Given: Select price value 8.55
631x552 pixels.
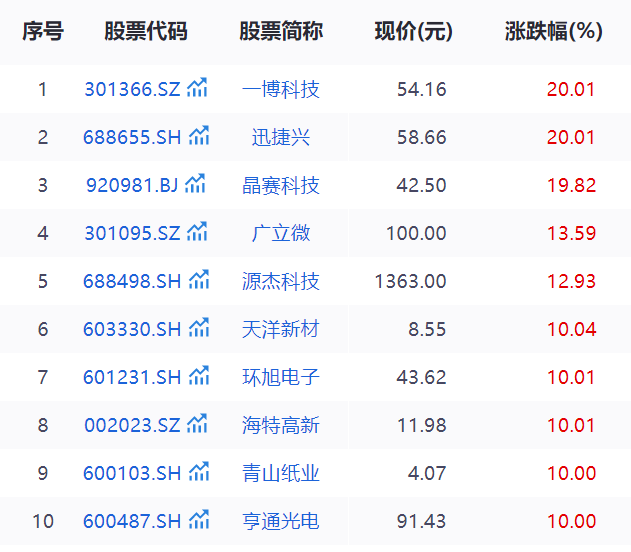Looking at the screenshot, I should (x=427, y=329).
